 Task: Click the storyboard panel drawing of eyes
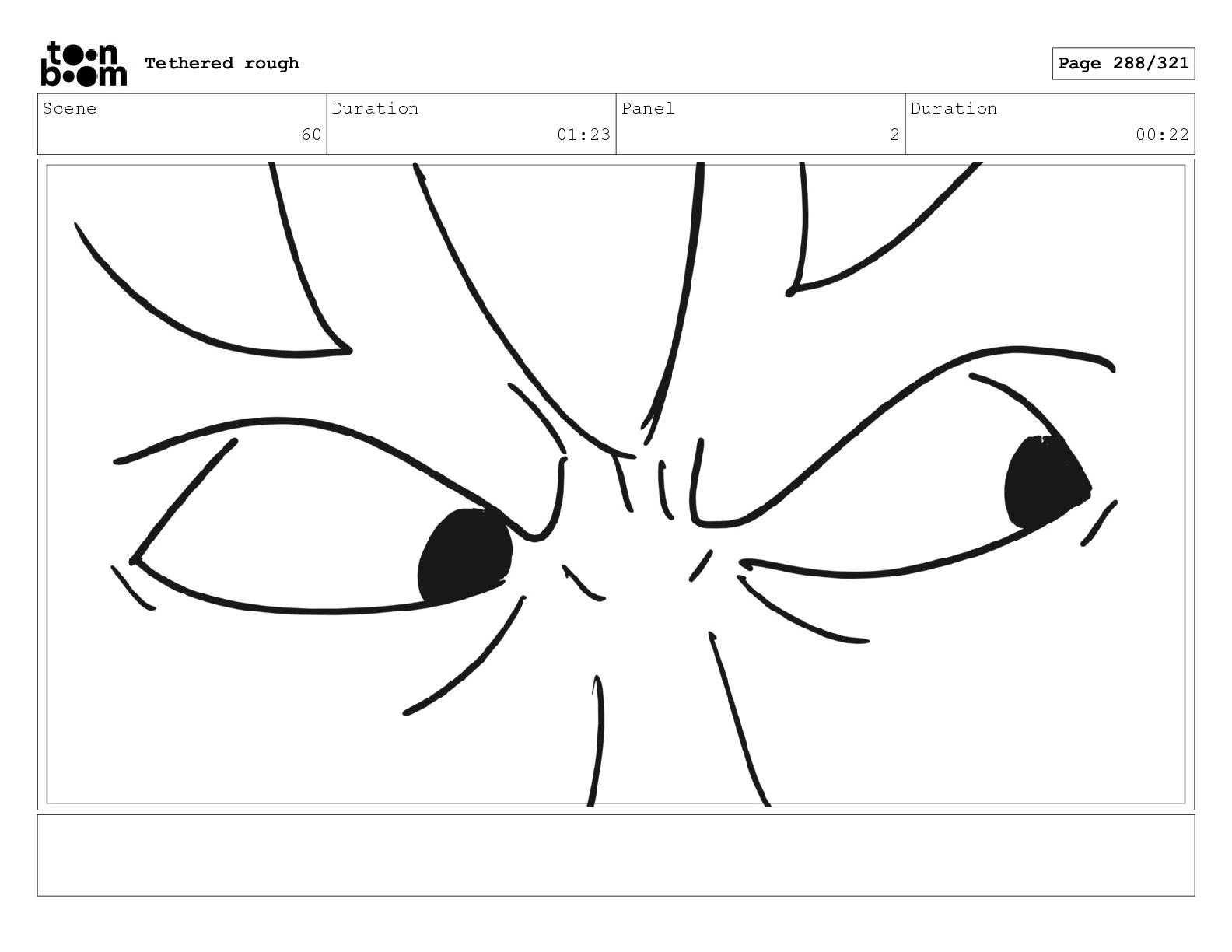(x=616, y=484)
